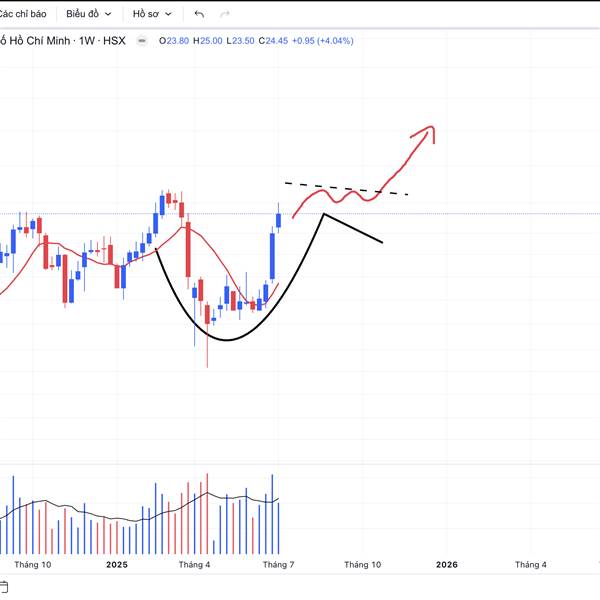This screenshot has width=600, height=600.
Task: Open the Hồ sơ dropdown
Action: (152, 14)
